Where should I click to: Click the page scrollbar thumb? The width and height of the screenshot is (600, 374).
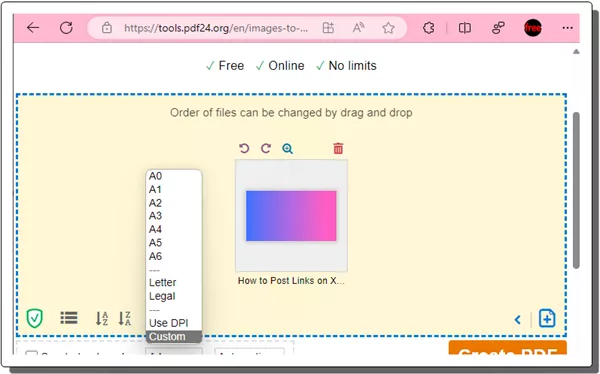point(576,190)
